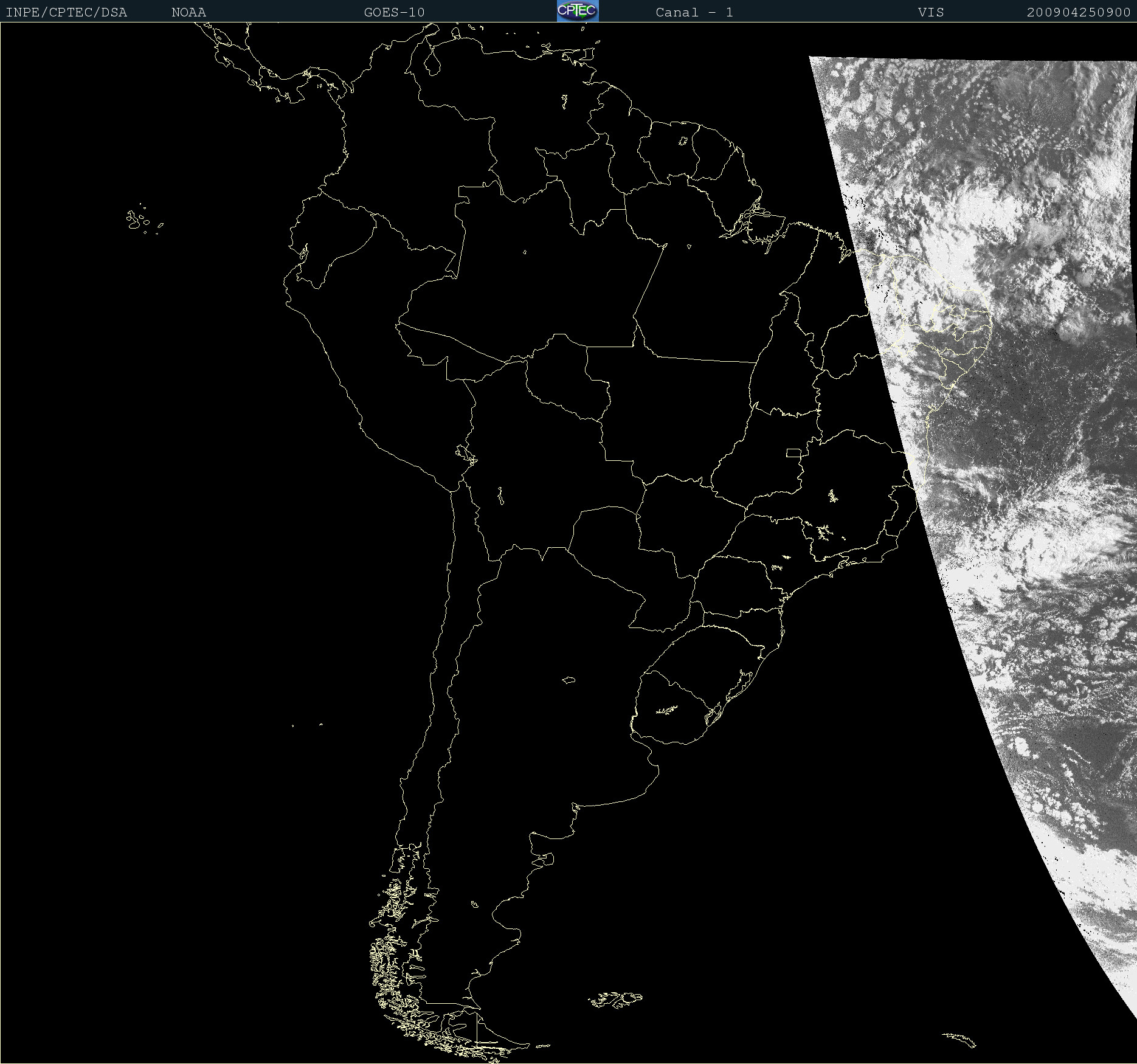
Task: Click the GOES-10 satellite label
Action: (x=395, y=12)
